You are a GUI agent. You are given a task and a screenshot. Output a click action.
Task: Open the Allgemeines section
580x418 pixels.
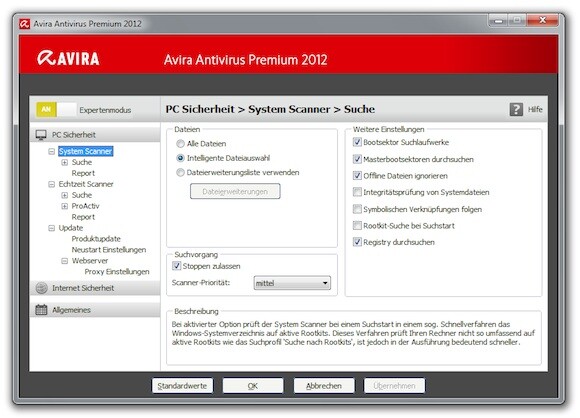pyautogui.click(x=95, y=310)
